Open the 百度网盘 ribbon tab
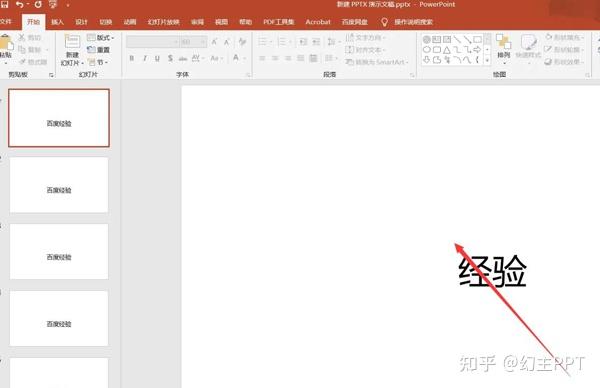Viewport: 600px width, 388px height. click(355, 22)
